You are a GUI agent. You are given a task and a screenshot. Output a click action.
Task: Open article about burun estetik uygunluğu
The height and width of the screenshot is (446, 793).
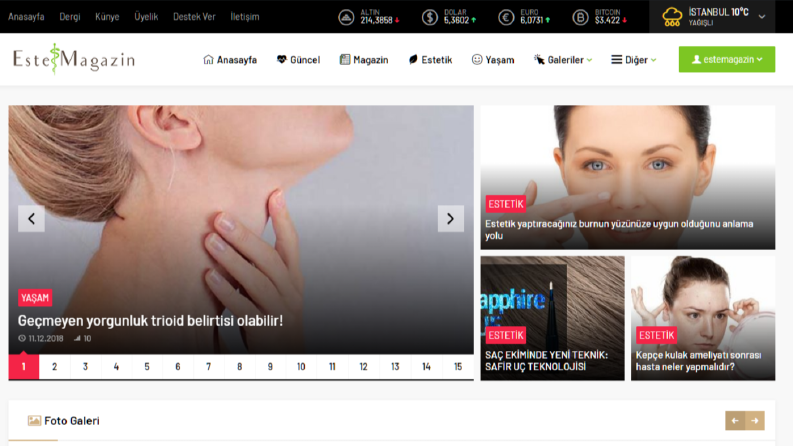point(619,230)
